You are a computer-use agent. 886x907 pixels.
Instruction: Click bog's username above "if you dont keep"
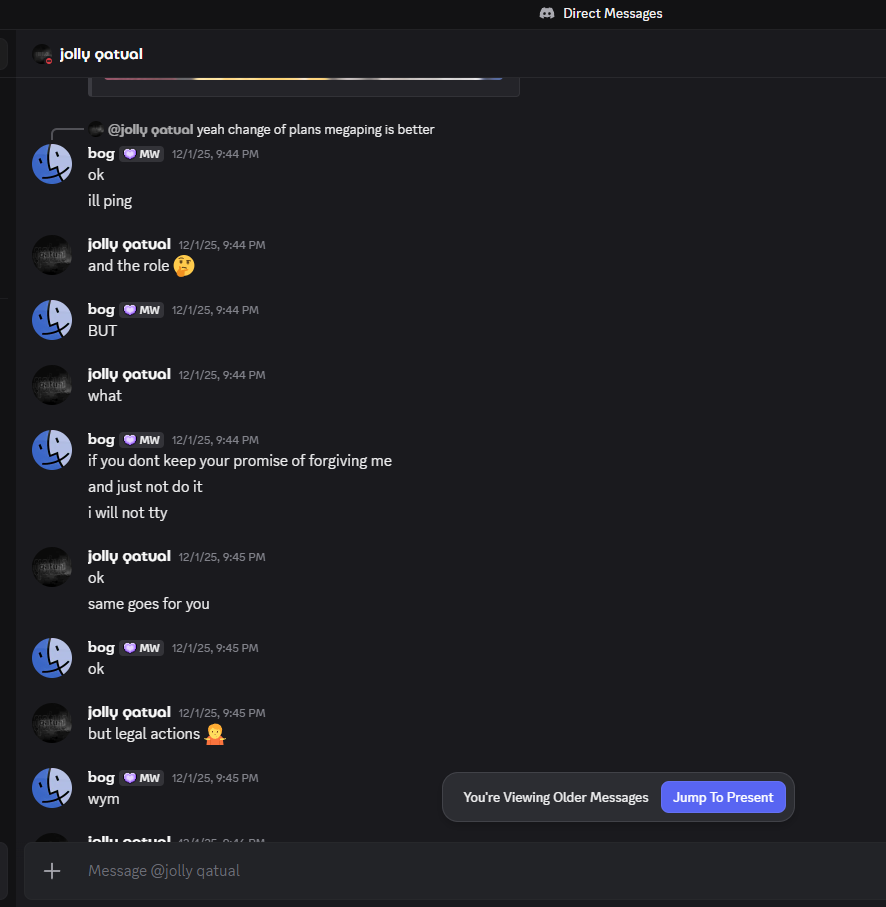101,439
